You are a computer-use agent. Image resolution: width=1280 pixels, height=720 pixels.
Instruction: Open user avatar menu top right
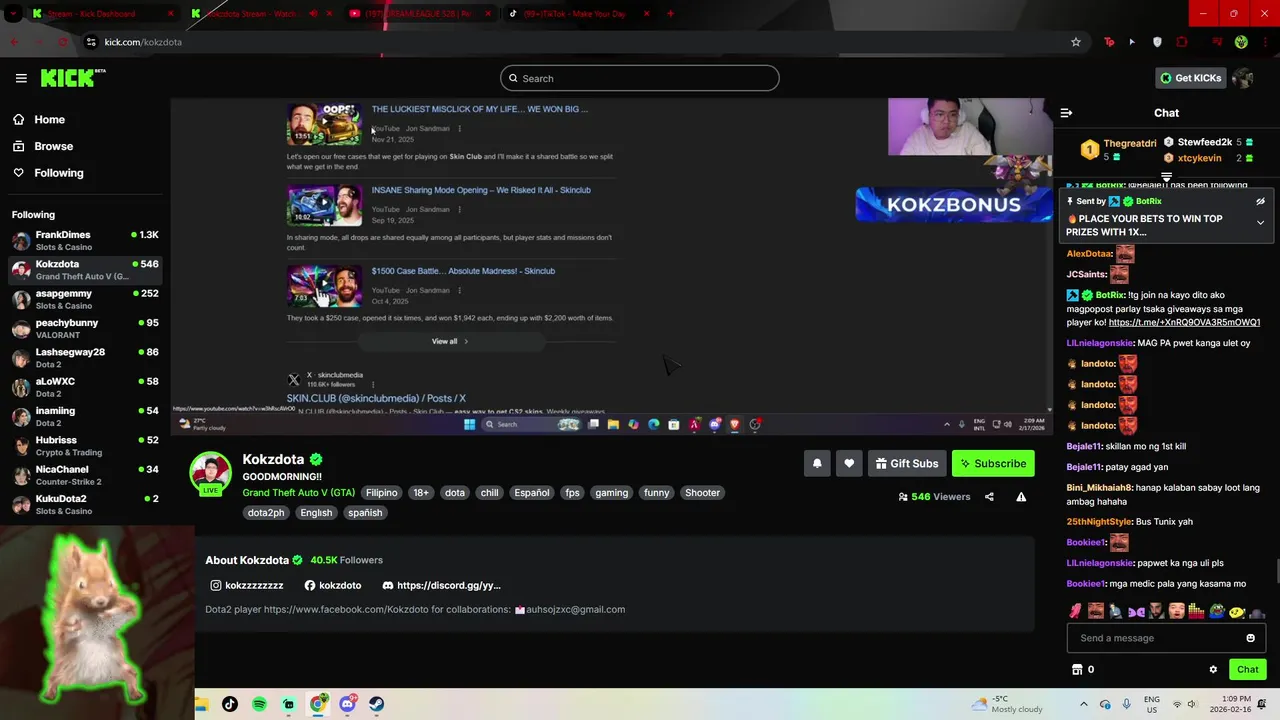pos(1243,78)
